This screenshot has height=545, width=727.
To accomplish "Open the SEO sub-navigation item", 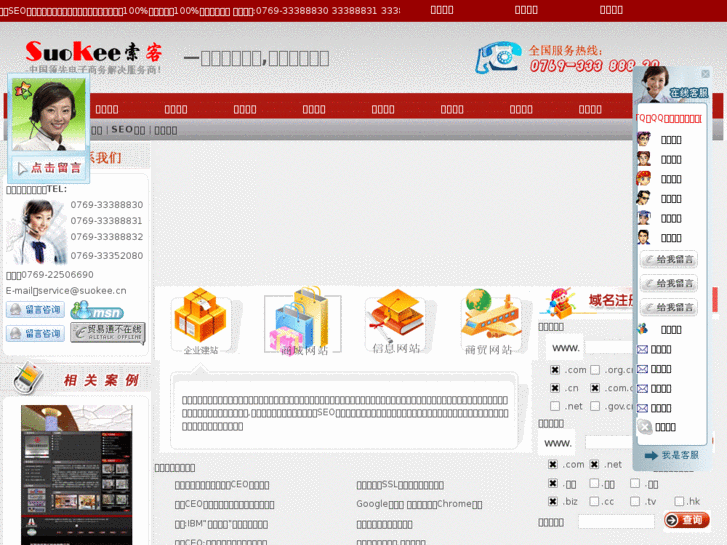I will [x=128, y=130].
